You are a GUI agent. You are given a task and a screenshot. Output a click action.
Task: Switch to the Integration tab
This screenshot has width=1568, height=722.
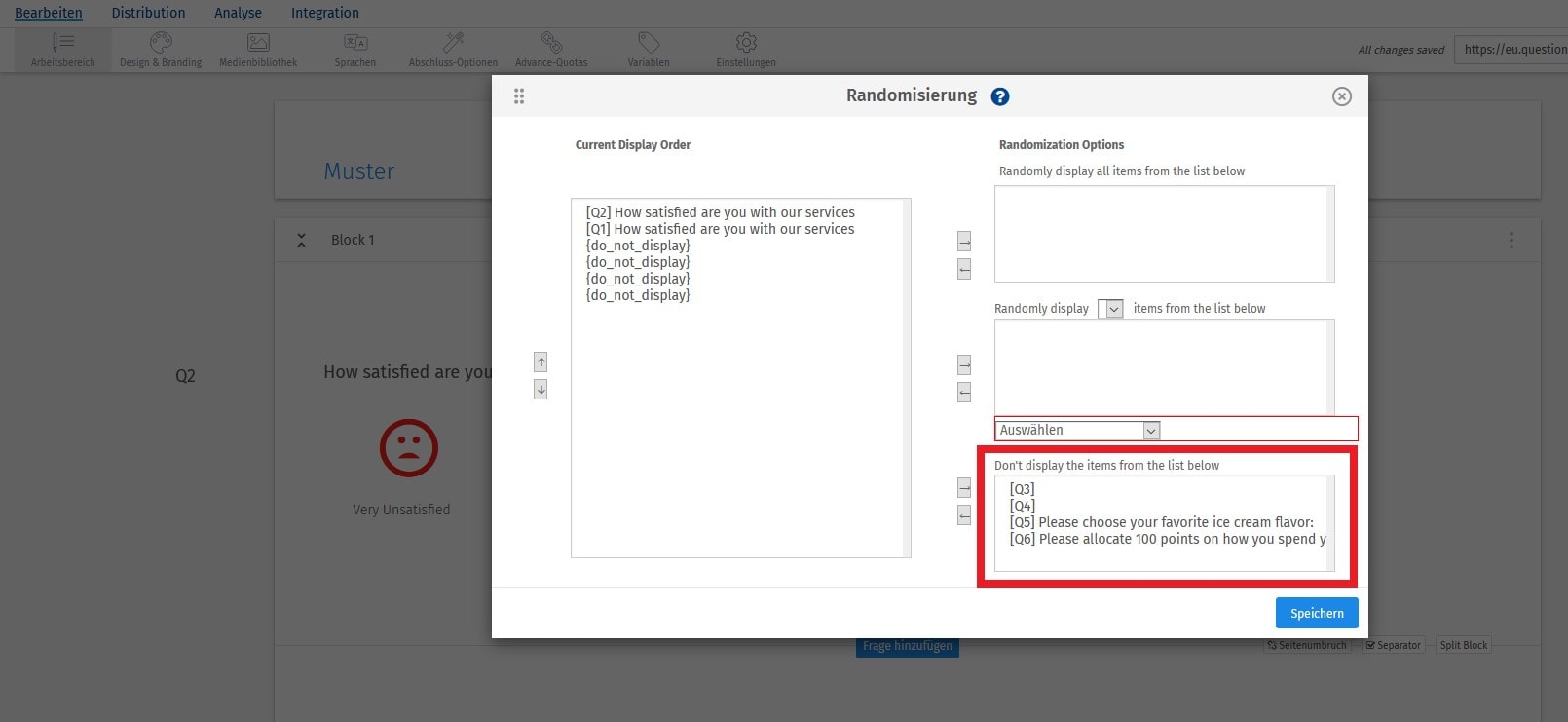point(325,13)
